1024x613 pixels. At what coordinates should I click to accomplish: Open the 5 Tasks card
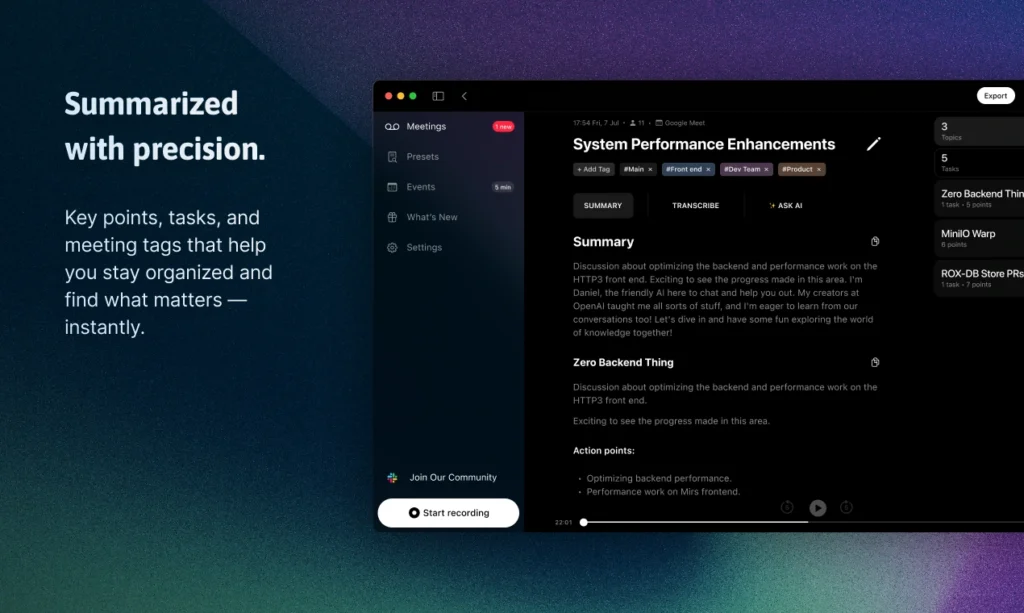coord(979,163)
